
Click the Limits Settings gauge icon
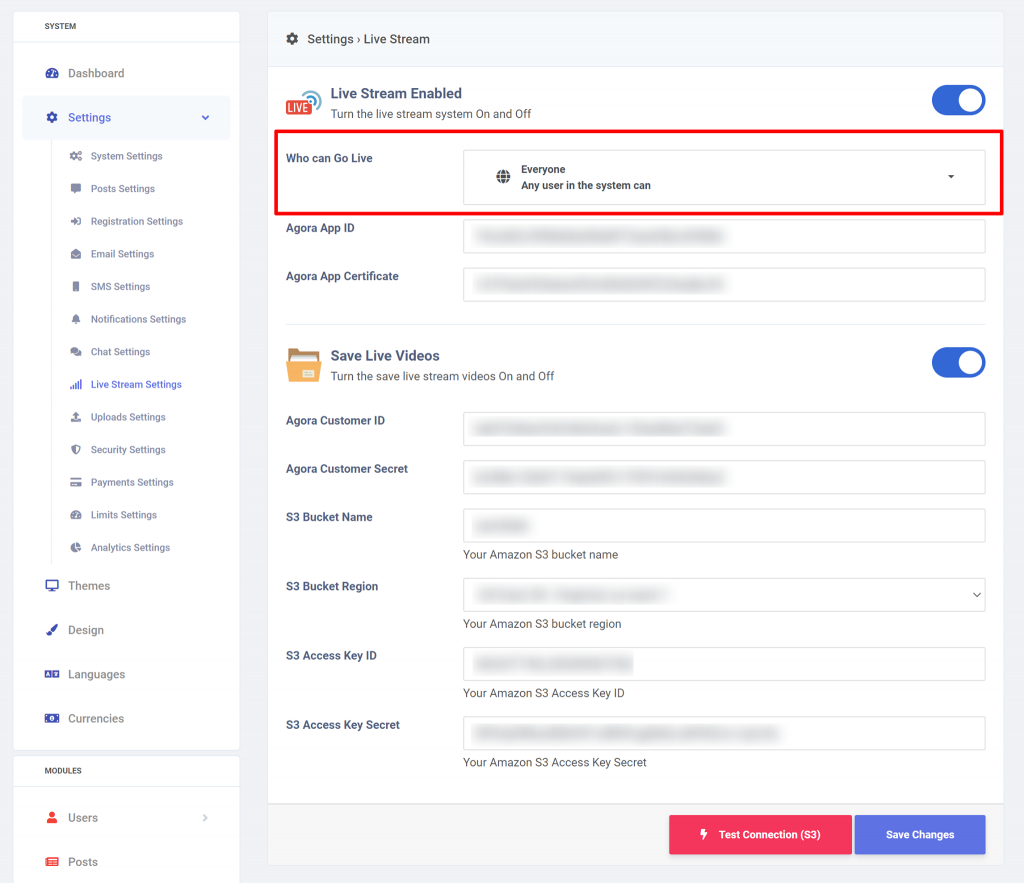pos(76,515)
